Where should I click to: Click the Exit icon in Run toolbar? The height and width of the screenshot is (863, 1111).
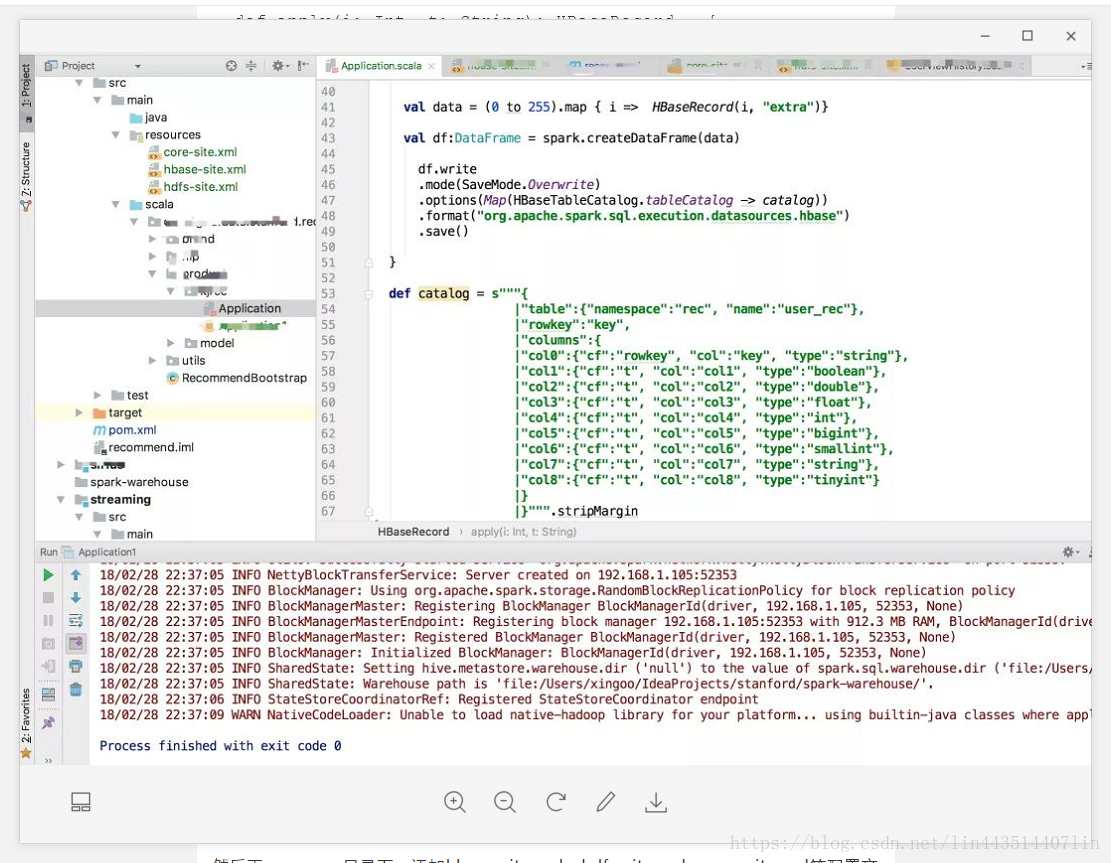tap(48, 666)
